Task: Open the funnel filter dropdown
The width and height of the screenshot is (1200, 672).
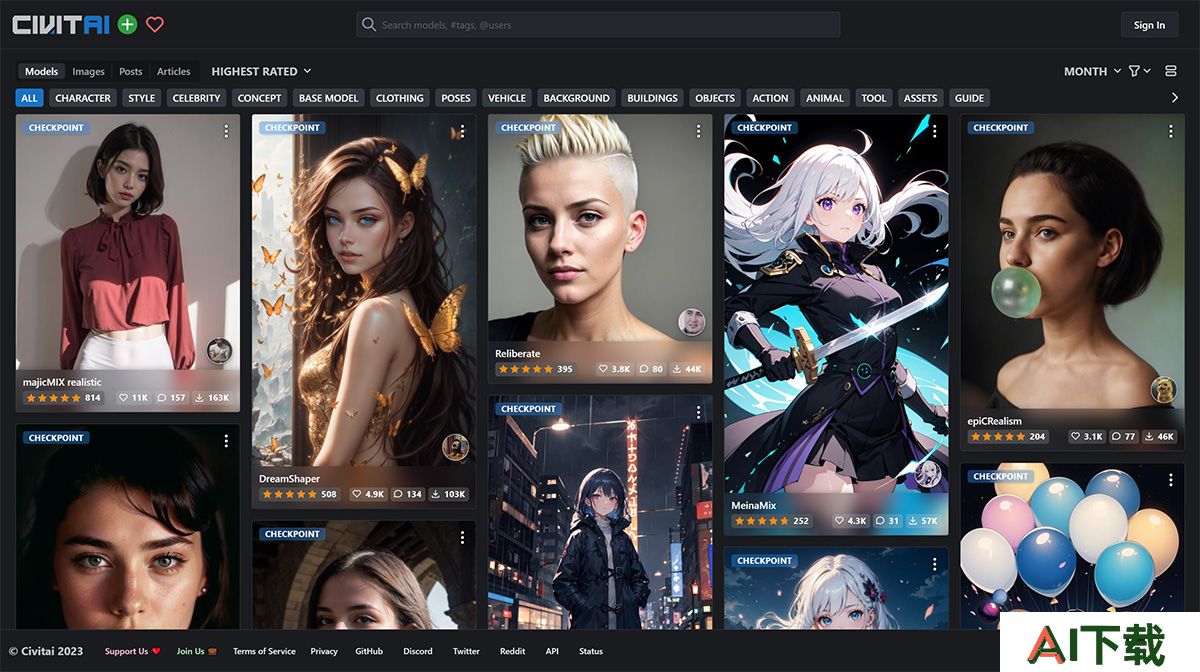Action: (1139, 71)
